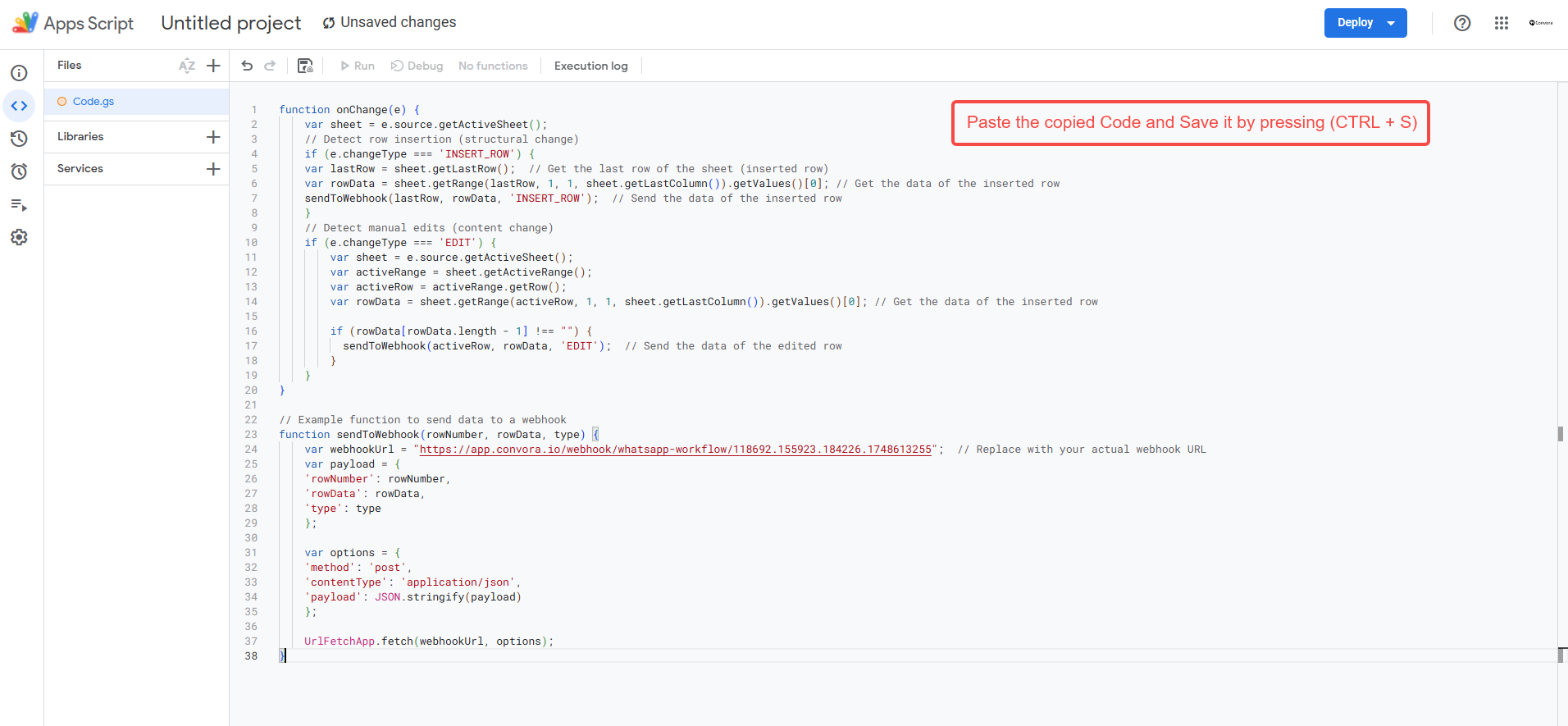Click the Execution log button
This screenshot has height=726, width=1568.
(590, 66)
